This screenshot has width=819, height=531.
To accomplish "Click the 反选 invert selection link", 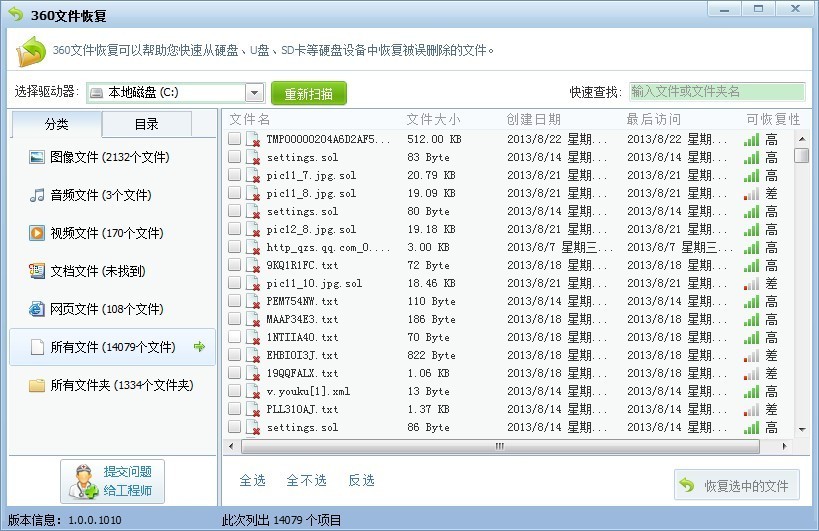I will (361, 480).
